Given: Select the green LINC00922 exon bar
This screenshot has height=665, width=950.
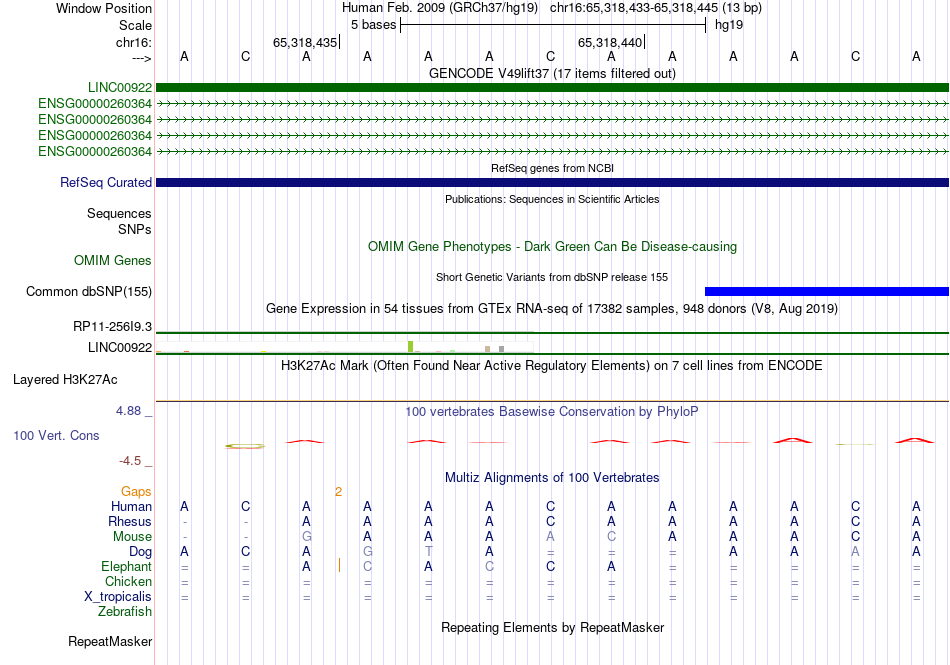Looking at the screenshot, I should [x=552, y=88].
